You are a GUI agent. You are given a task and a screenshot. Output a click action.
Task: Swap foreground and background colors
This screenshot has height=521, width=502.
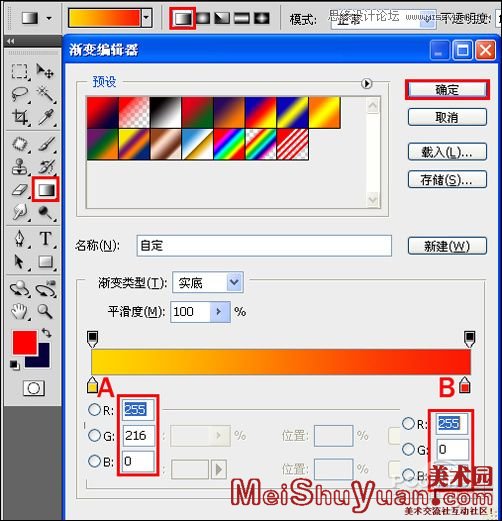point(46,333)
